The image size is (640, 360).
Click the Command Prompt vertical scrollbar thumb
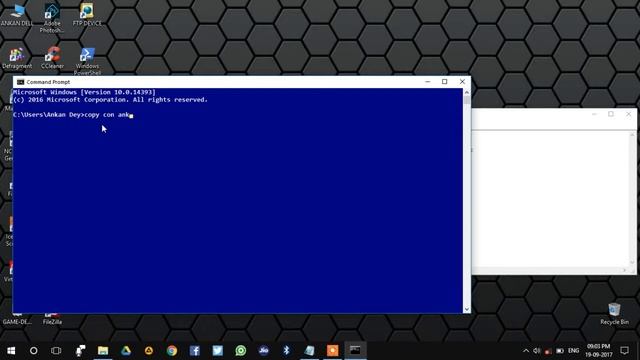467,100
